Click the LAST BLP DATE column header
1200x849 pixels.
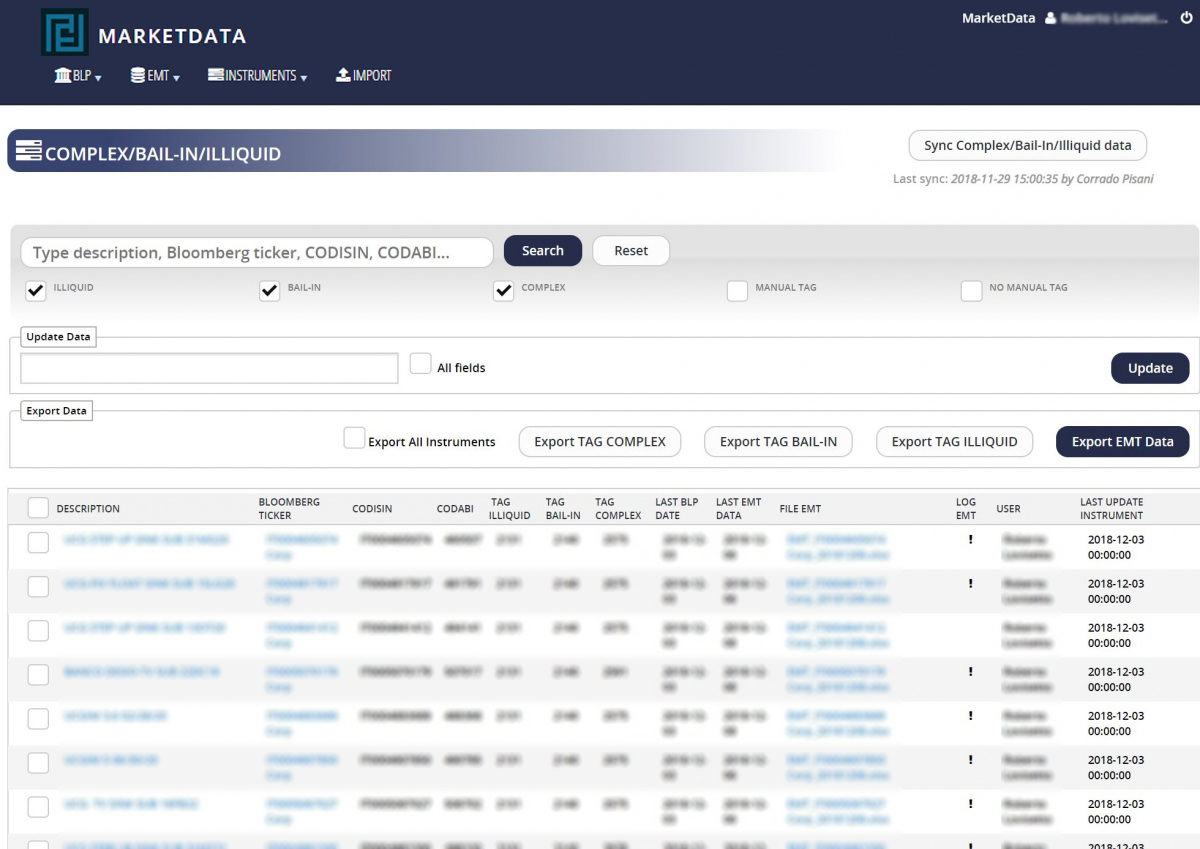(x=677, y=509)
